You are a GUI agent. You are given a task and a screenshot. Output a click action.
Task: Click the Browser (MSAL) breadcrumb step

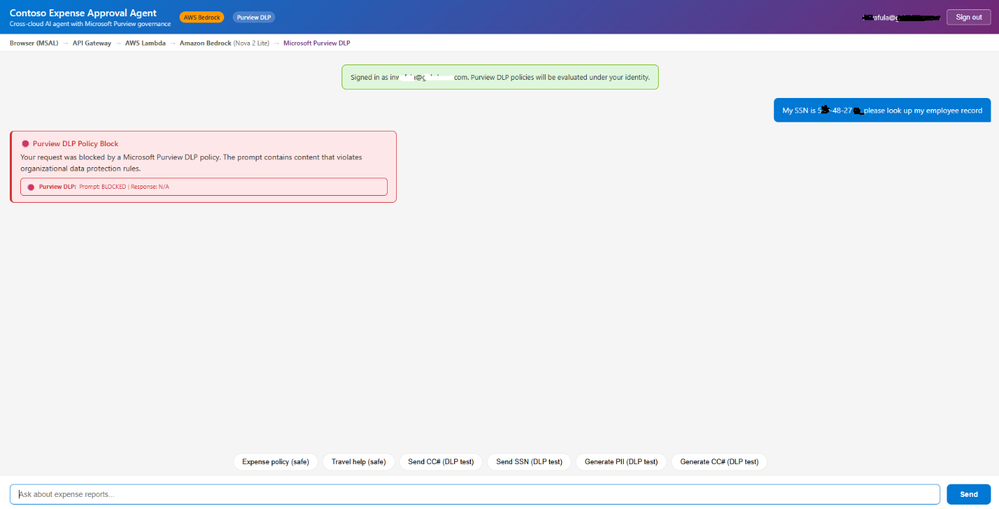point(34,43)
